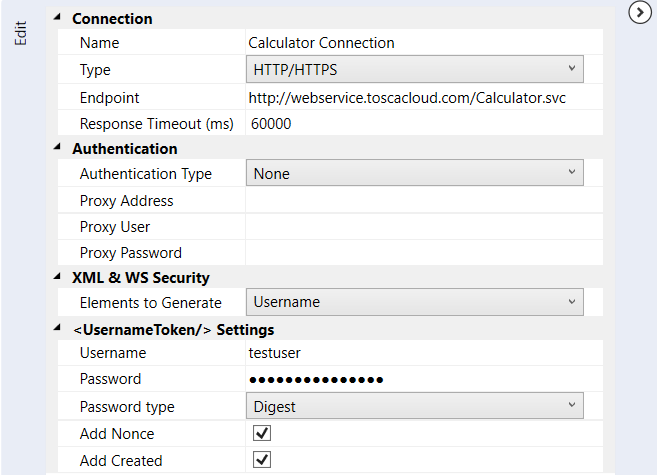
Task: Uncheck the Add Nonce checkbox
Action: tap(263, 434)
